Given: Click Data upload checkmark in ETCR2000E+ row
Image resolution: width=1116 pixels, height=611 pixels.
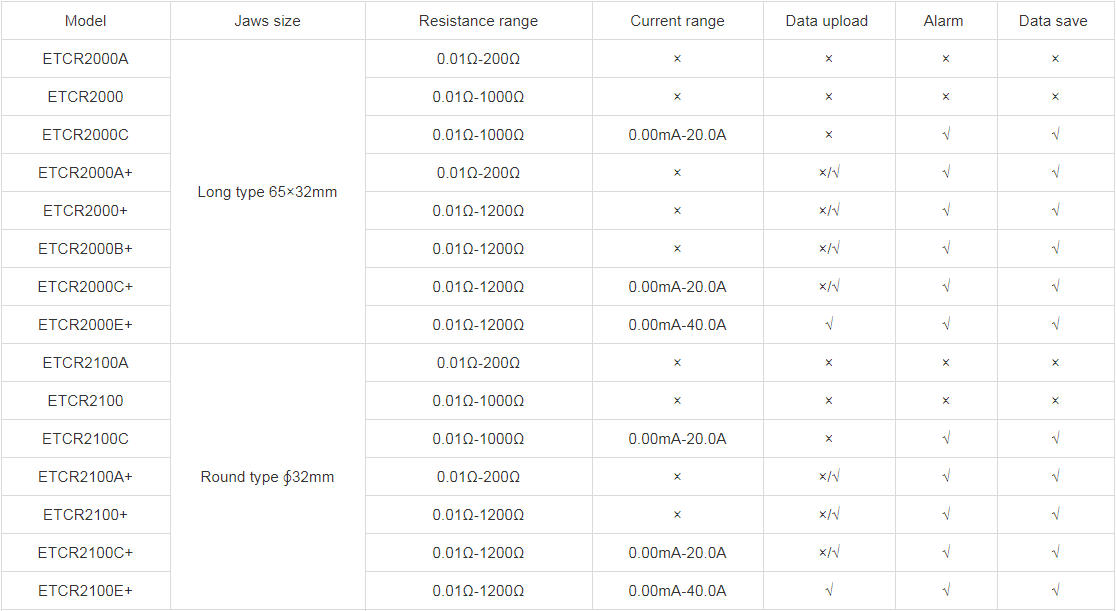Looking at the screenshot, I should [x=829, y=325].
